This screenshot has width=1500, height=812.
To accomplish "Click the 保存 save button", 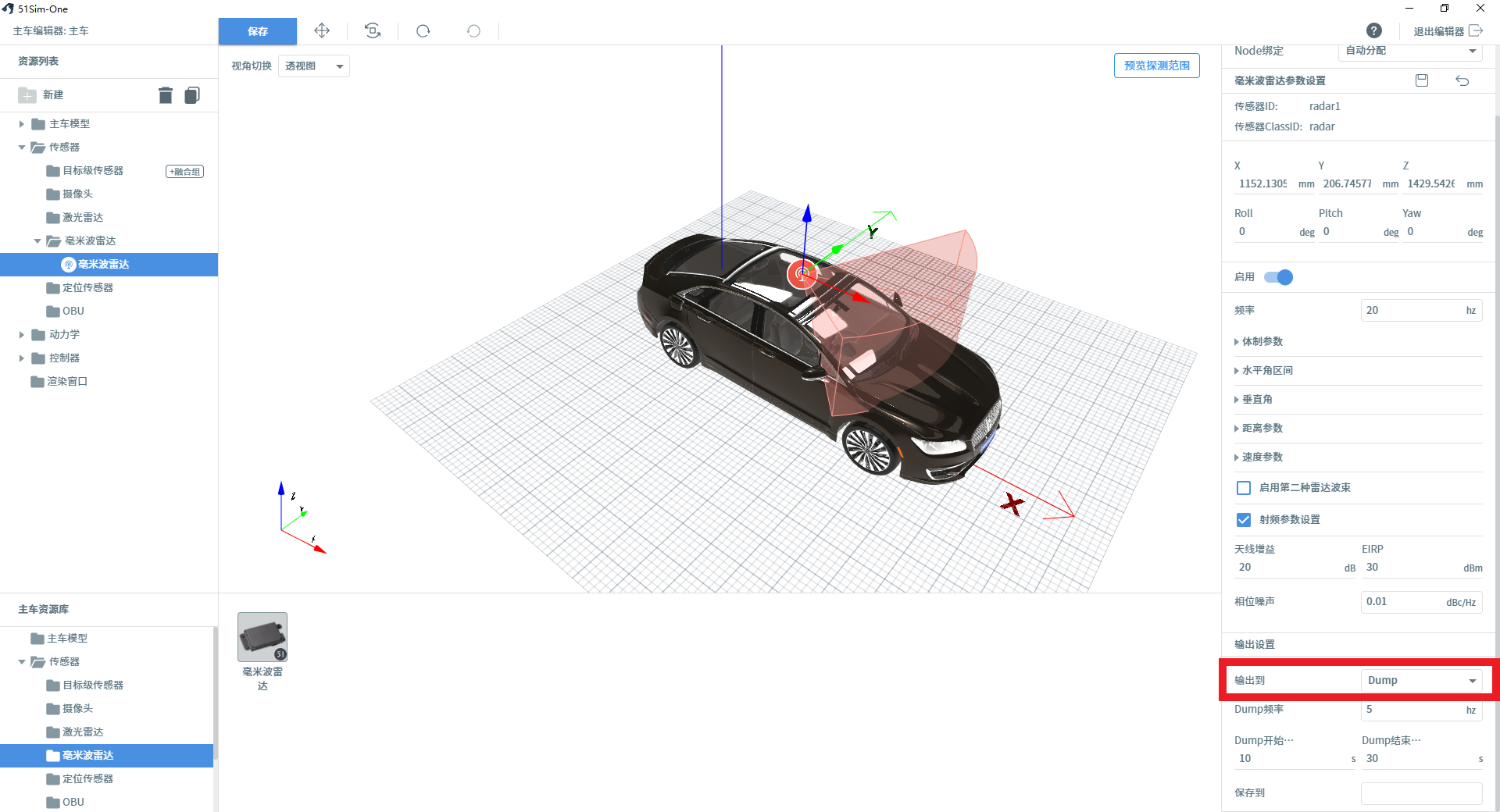I will click(258, 31).
